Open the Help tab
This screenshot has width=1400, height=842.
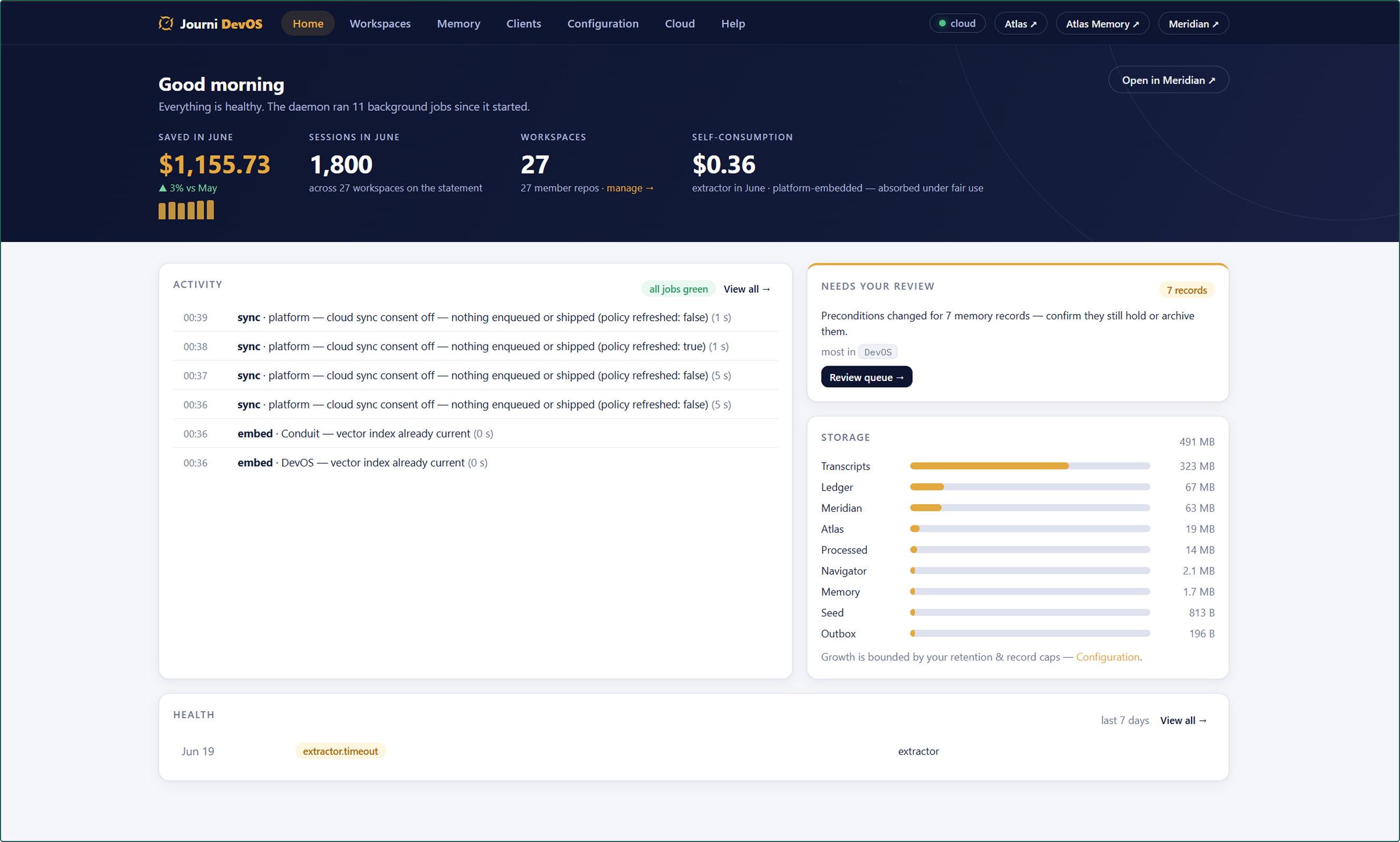[733, 23]
